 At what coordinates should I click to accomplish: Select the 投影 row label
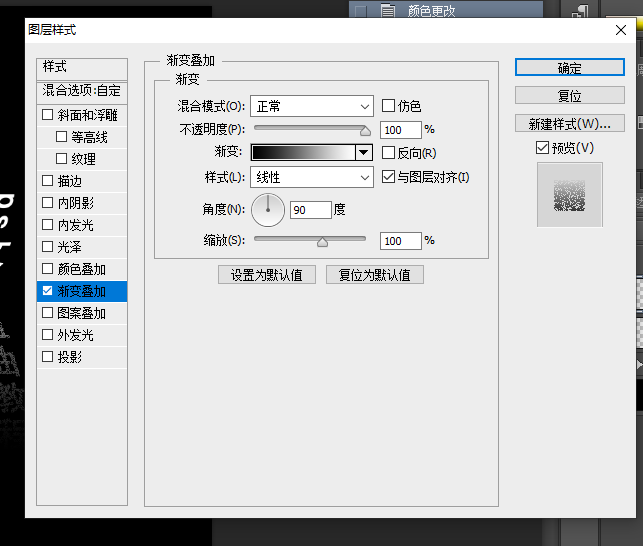point(70,357)
